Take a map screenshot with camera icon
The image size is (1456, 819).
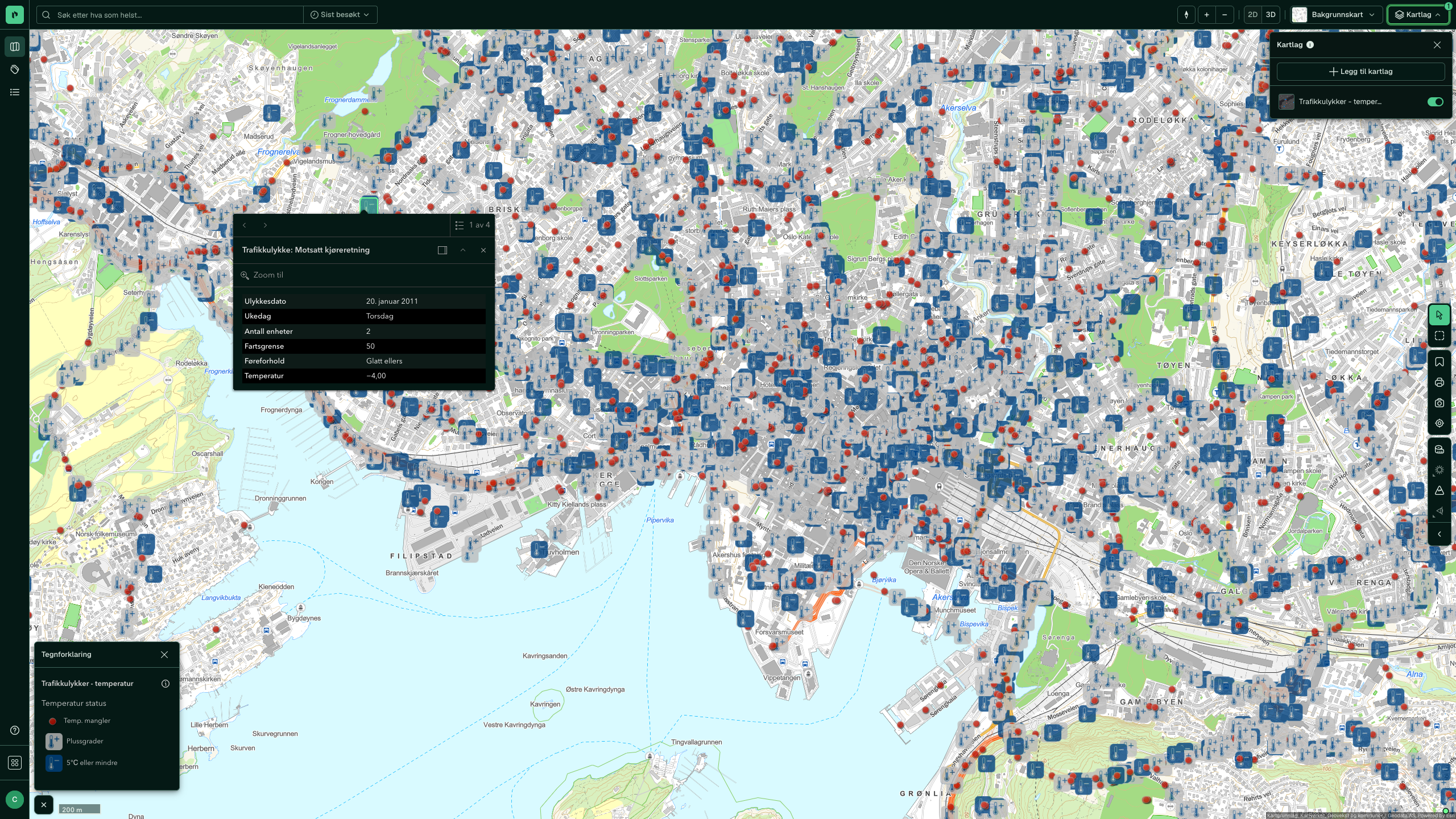(x=1439, y=403)
